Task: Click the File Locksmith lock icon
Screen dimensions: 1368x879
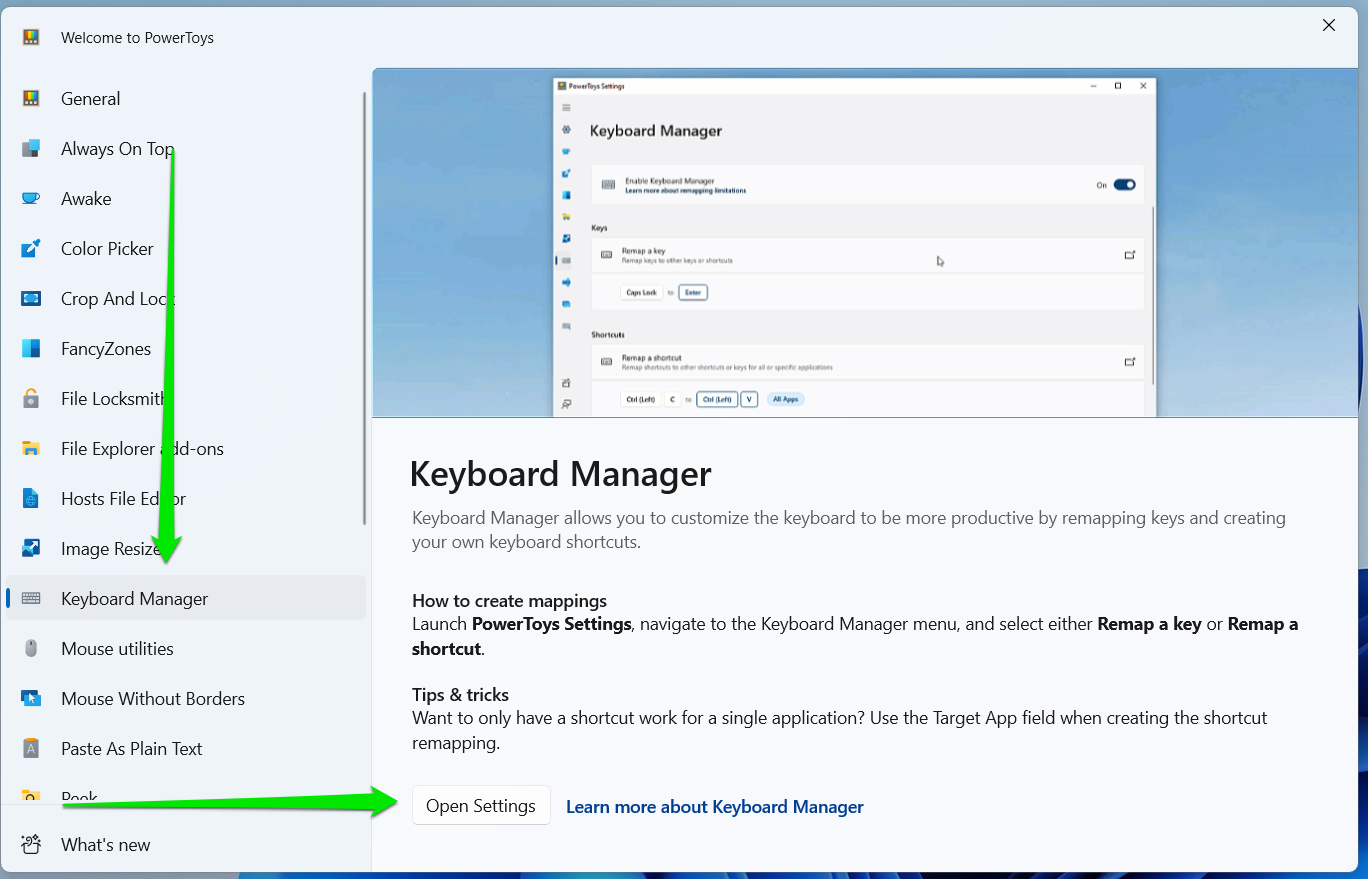Action: click(x=31, y=398)
